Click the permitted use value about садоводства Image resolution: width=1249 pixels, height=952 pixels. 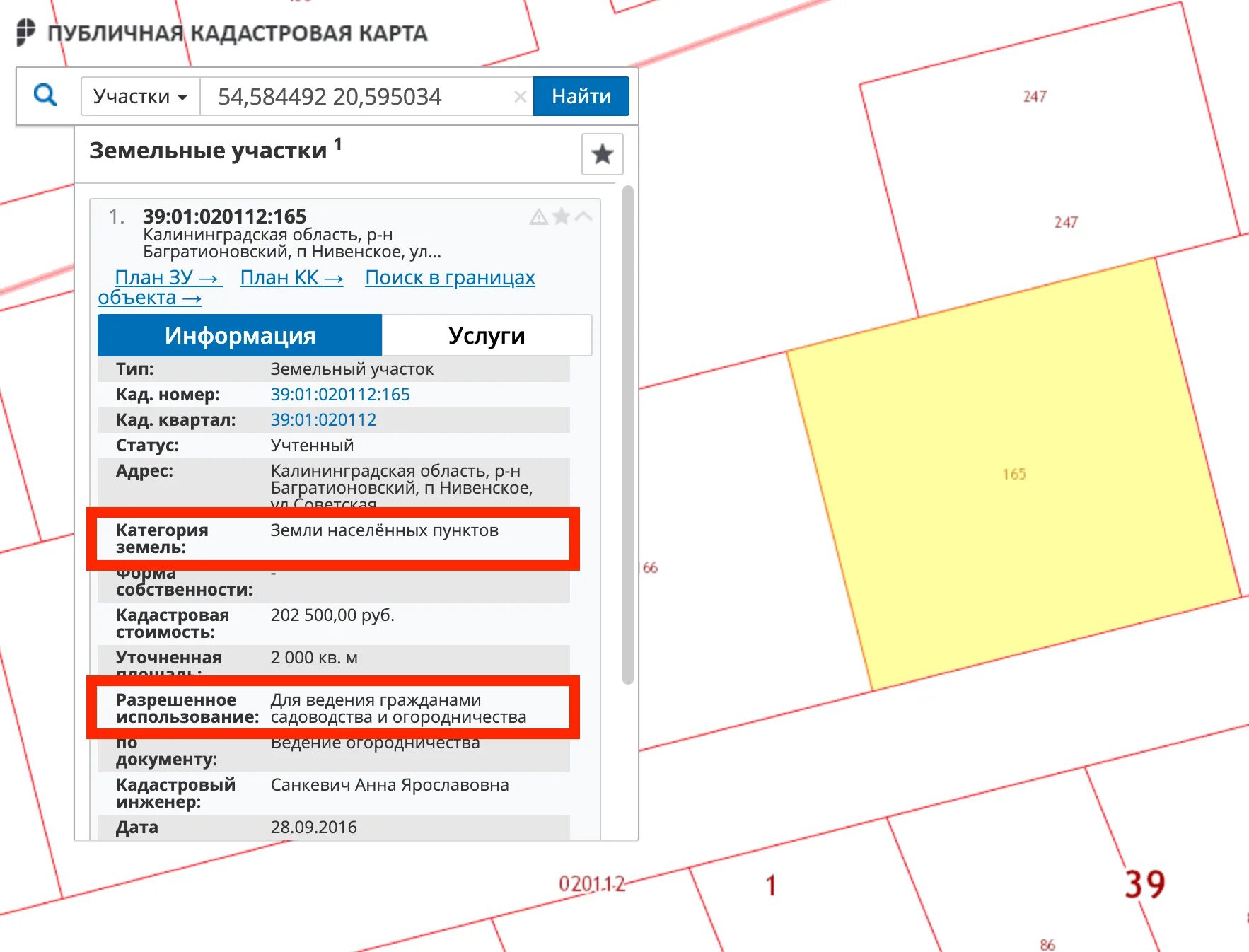[398, 708]
